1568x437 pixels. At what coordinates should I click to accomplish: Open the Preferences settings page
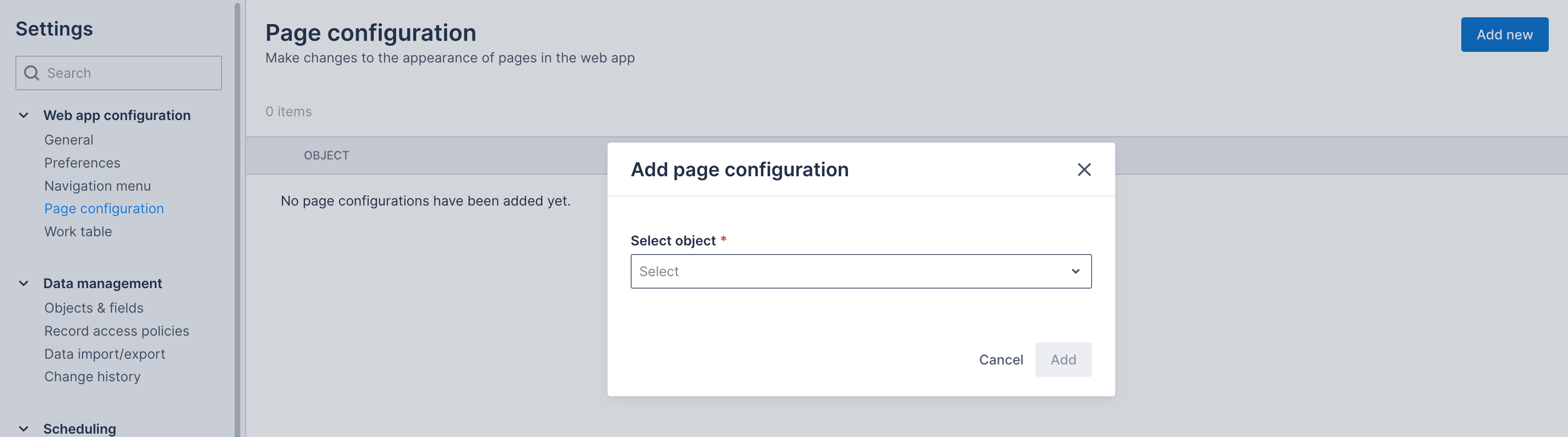click(82, 162)
